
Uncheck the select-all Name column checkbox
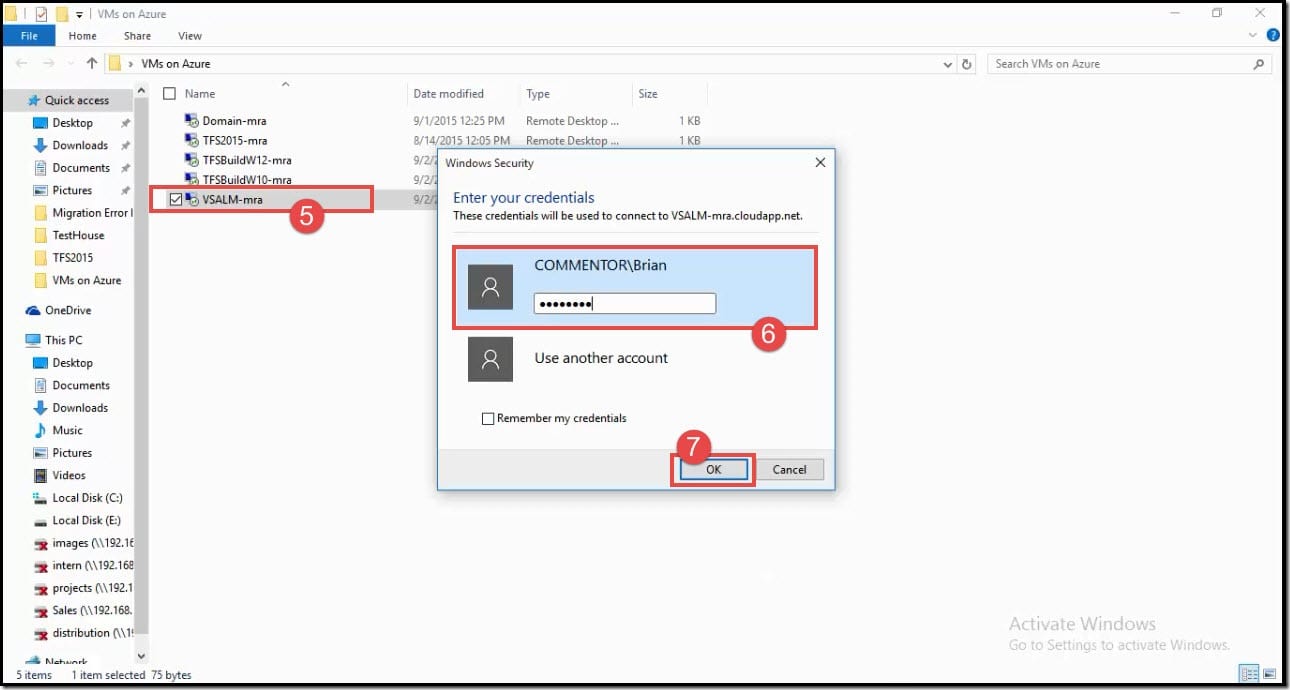coord(169,93)
